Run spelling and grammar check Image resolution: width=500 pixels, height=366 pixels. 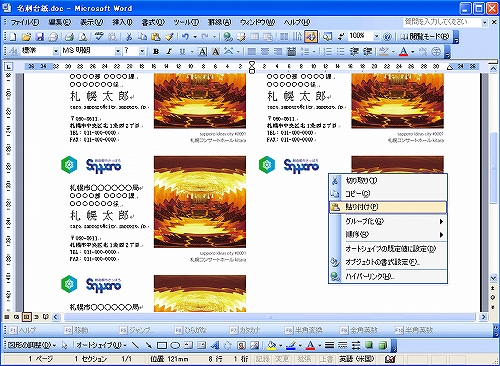point(99,37)
